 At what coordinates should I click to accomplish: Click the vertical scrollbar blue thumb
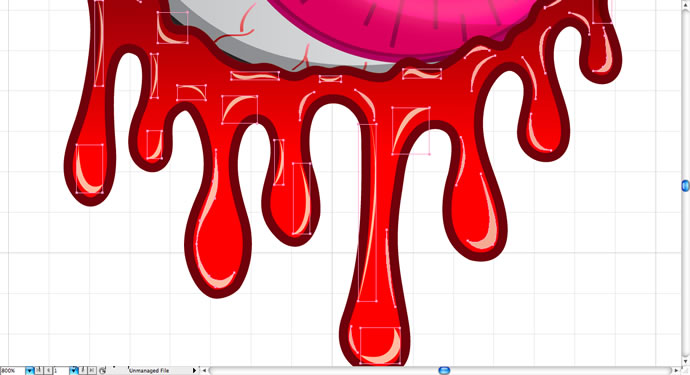click(686, 186)
